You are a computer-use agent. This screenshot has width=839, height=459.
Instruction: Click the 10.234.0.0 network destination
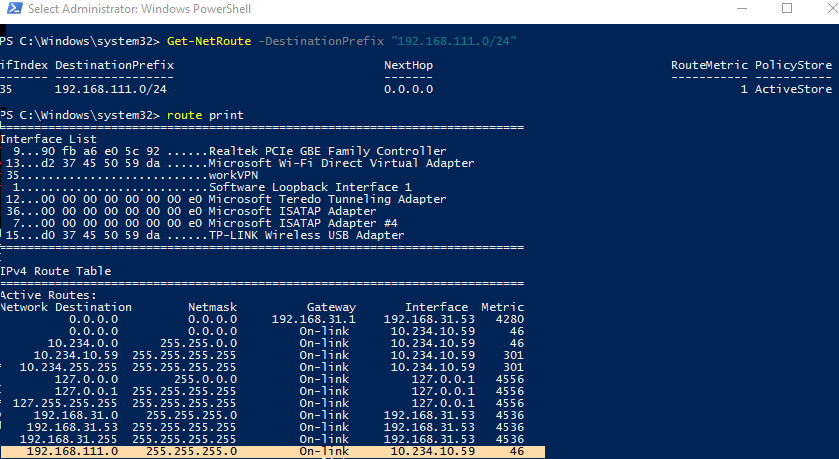pos(83,343)
